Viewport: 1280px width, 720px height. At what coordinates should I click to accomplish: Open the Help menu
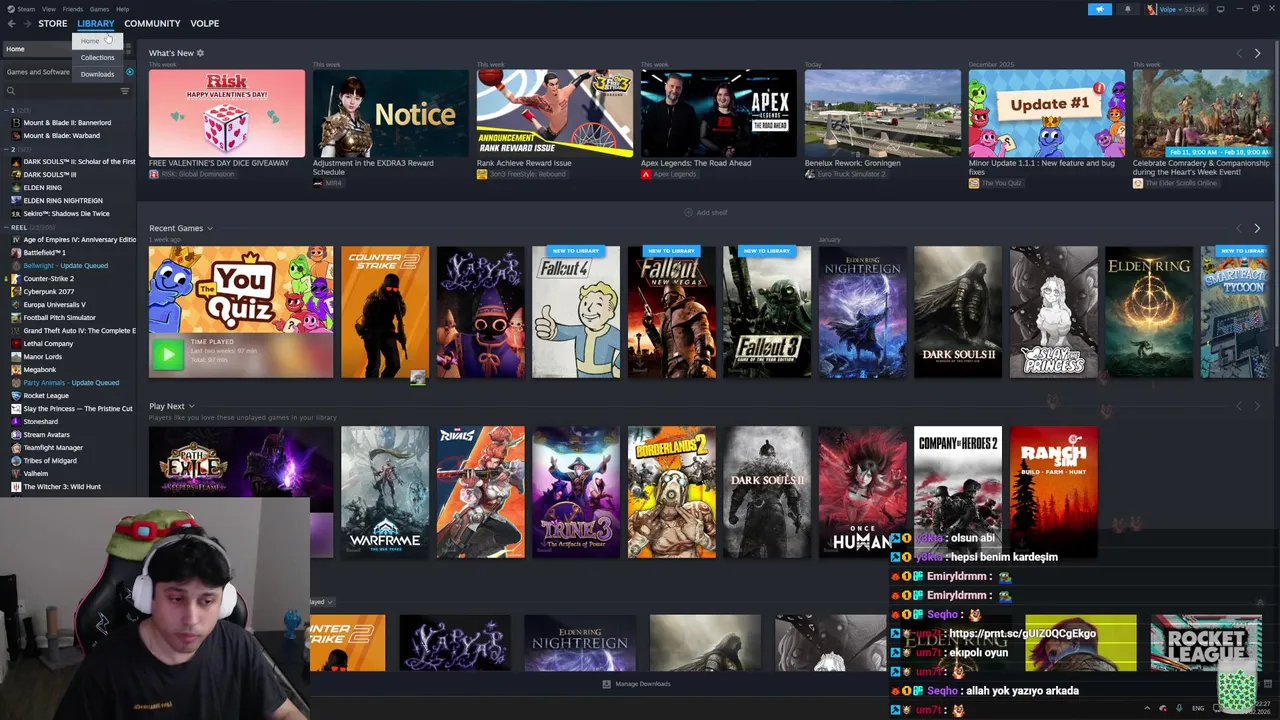122,9
